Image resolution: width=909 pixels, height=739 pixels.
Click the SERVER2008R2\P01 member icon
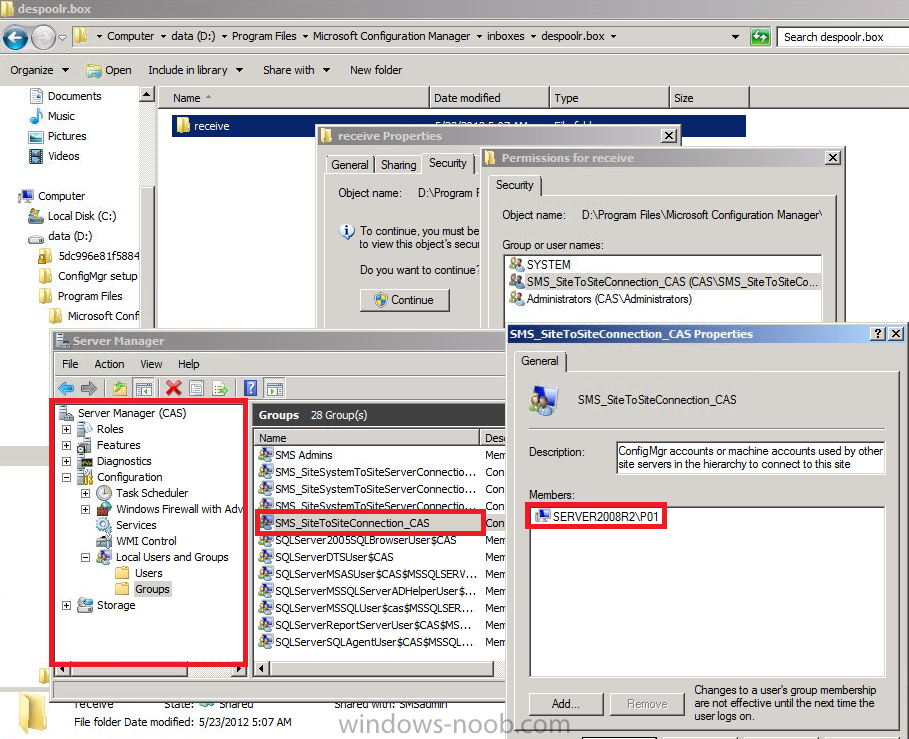543,516
